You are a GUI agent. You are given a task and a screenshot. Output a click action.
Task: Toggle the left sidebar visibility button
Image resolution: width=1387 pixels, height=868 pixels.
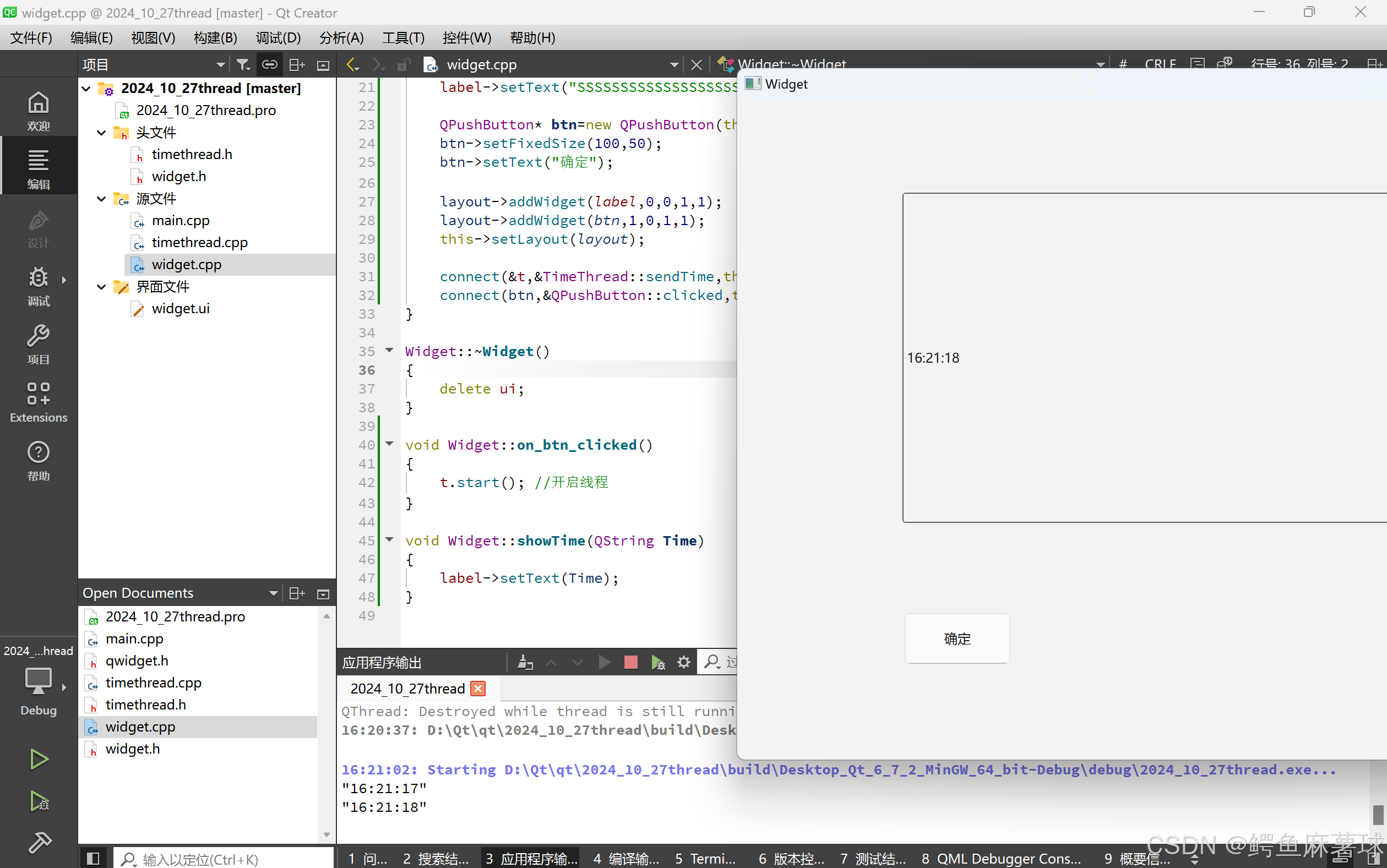click(93, 858)
